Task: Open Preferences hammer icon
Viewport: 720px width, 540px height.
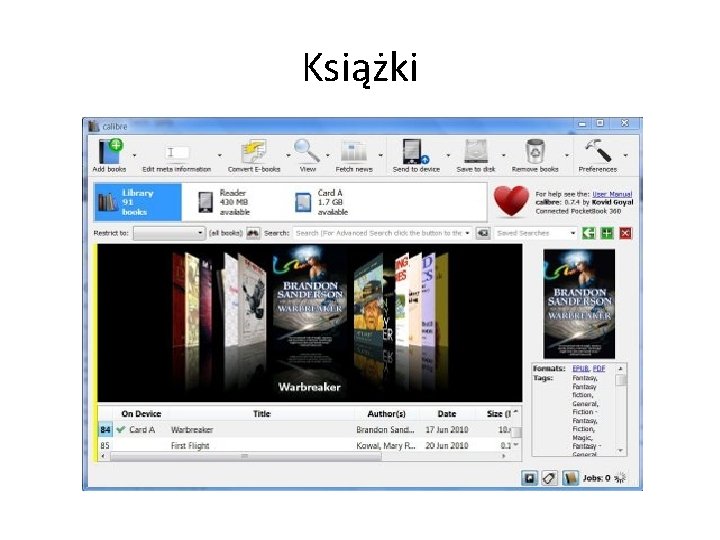Action: (x=597, y=151)
